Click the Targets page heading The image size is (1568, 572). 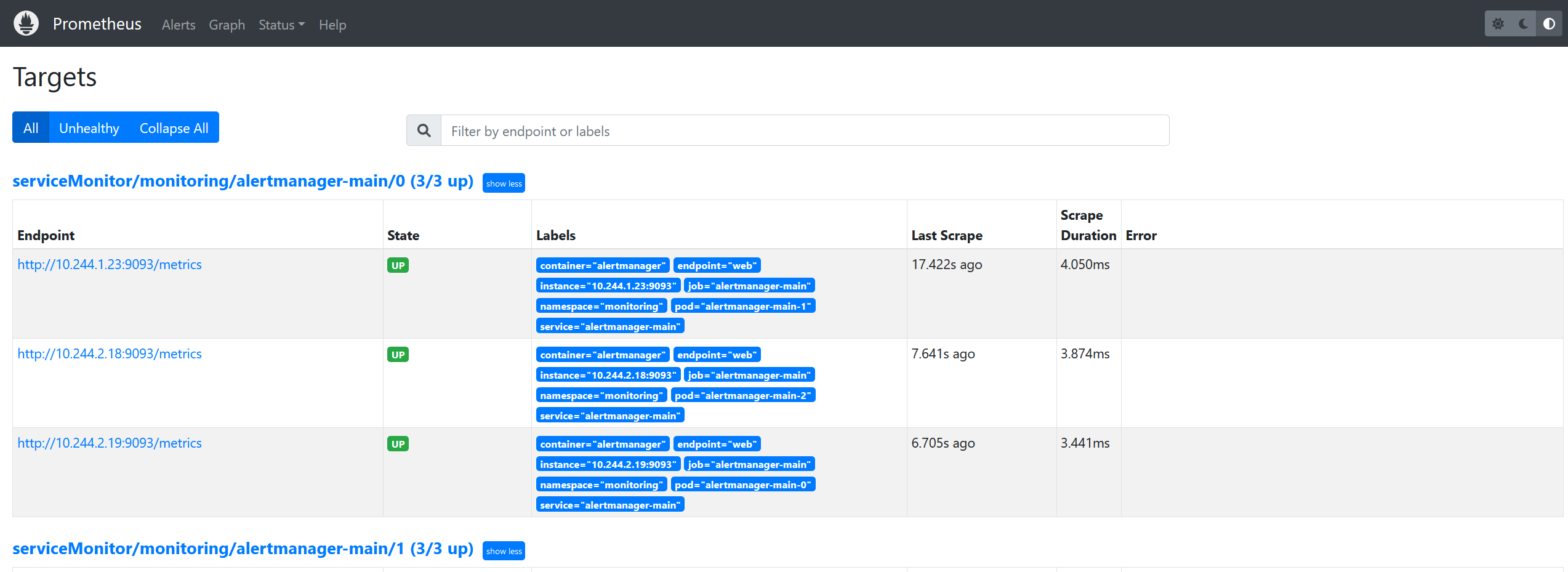pos(55,78)
